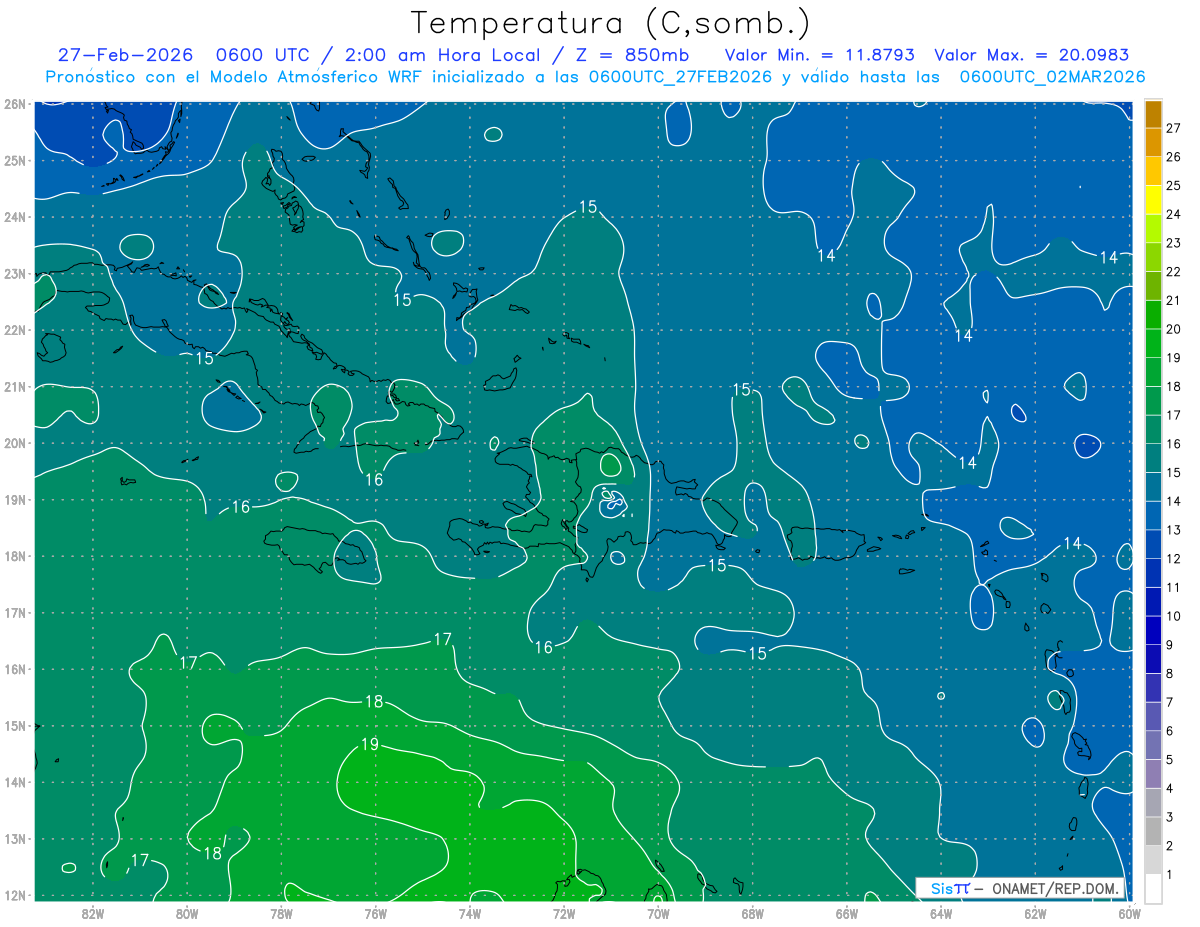Click the '64W' longitude axis label
The image size is (1200, 927).
(941, 913)
